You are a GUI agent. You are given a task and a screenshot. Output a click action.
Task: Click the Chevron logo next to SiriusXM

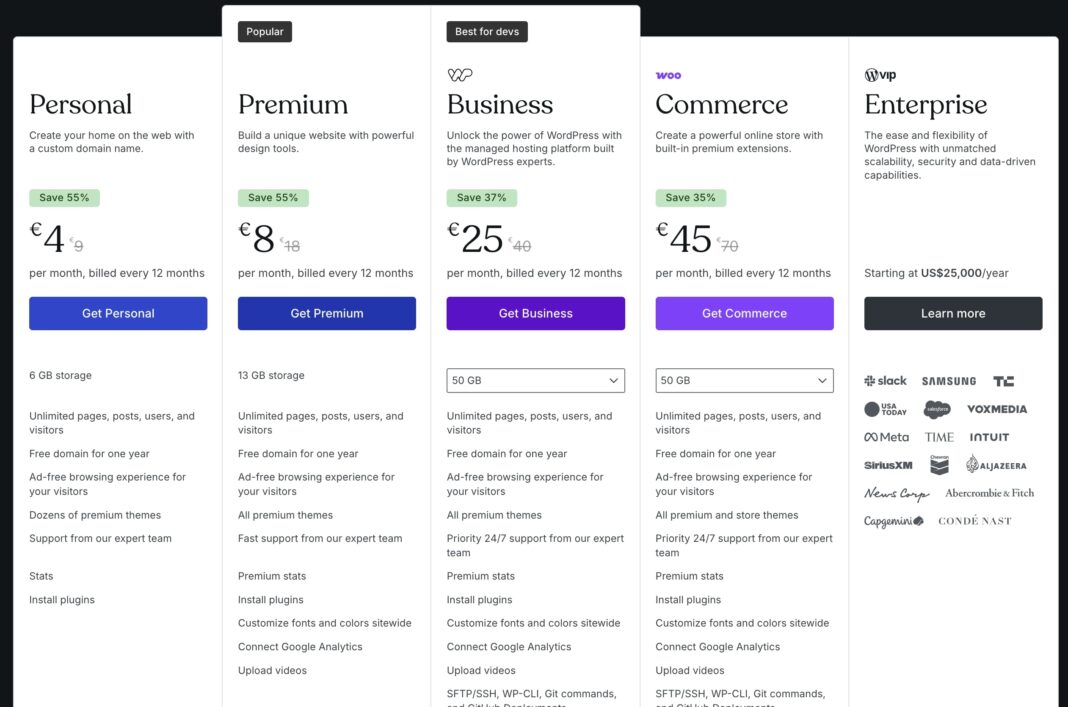tap(937, 464)
